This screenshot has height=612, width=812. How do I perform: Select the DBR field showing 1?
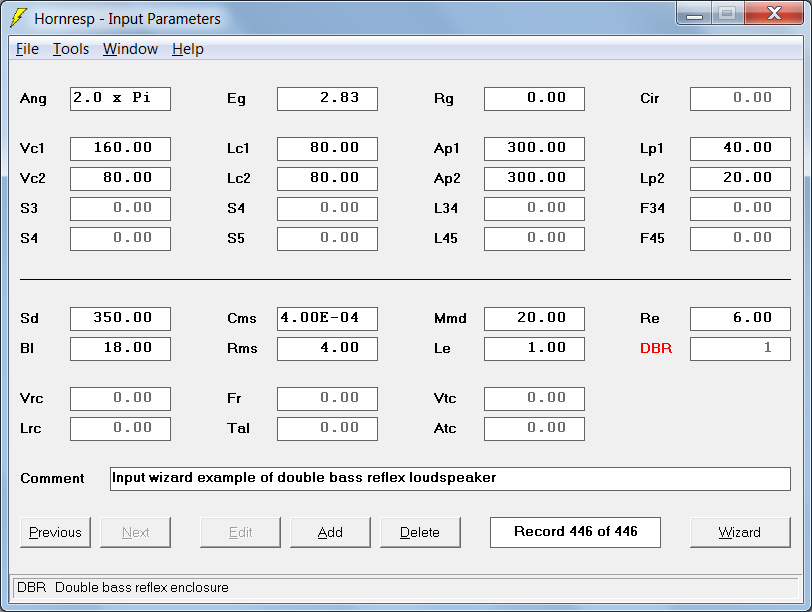coord(740,348)
